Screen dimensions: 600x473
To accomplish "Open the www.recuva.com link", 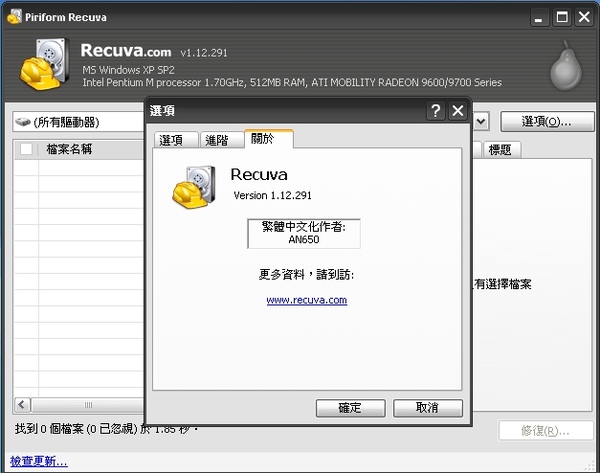I will tap(307, 300).
